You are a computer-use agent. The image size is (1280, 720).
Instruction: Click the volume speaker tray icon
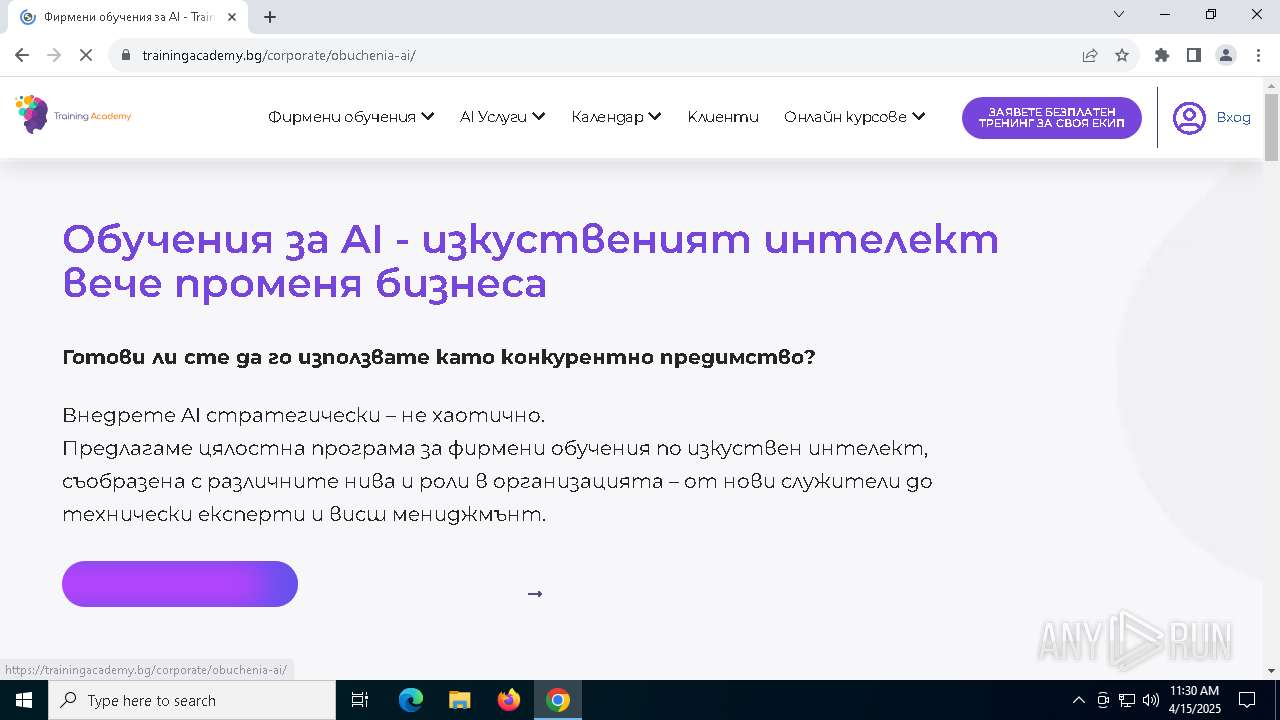tap(1151, 700)
